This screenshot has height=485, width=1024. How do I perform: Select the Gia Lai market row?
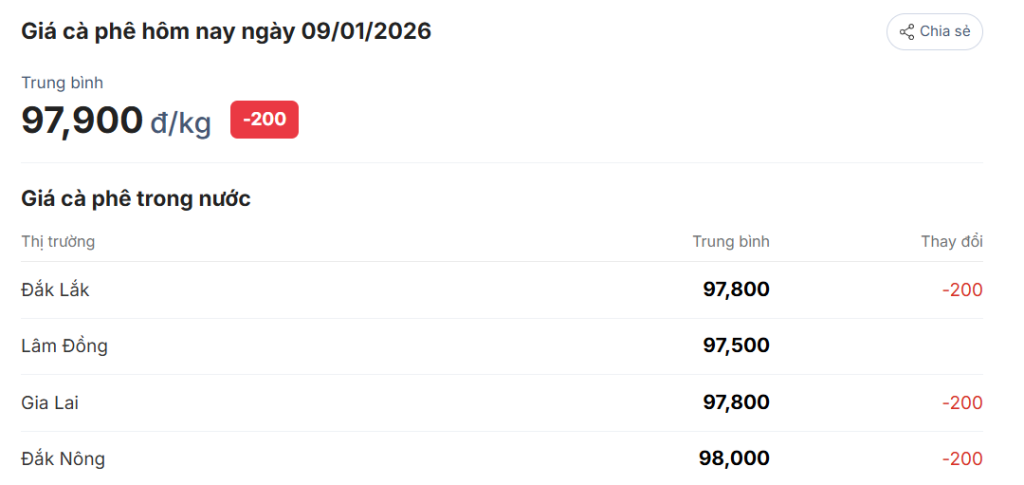click(x=49, y=403)
